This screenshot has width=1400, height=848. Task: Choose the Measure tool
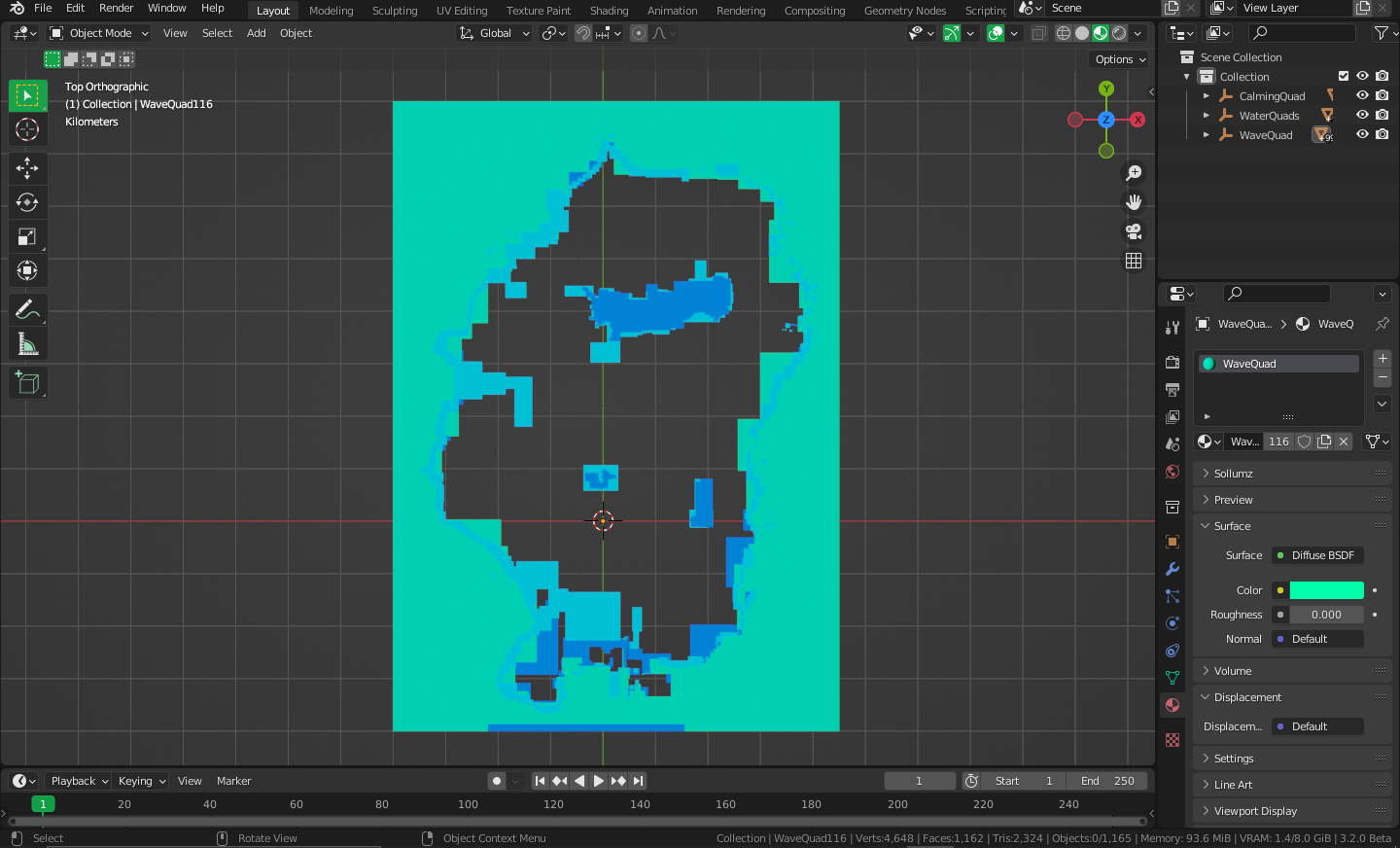(x=27, y=344)
